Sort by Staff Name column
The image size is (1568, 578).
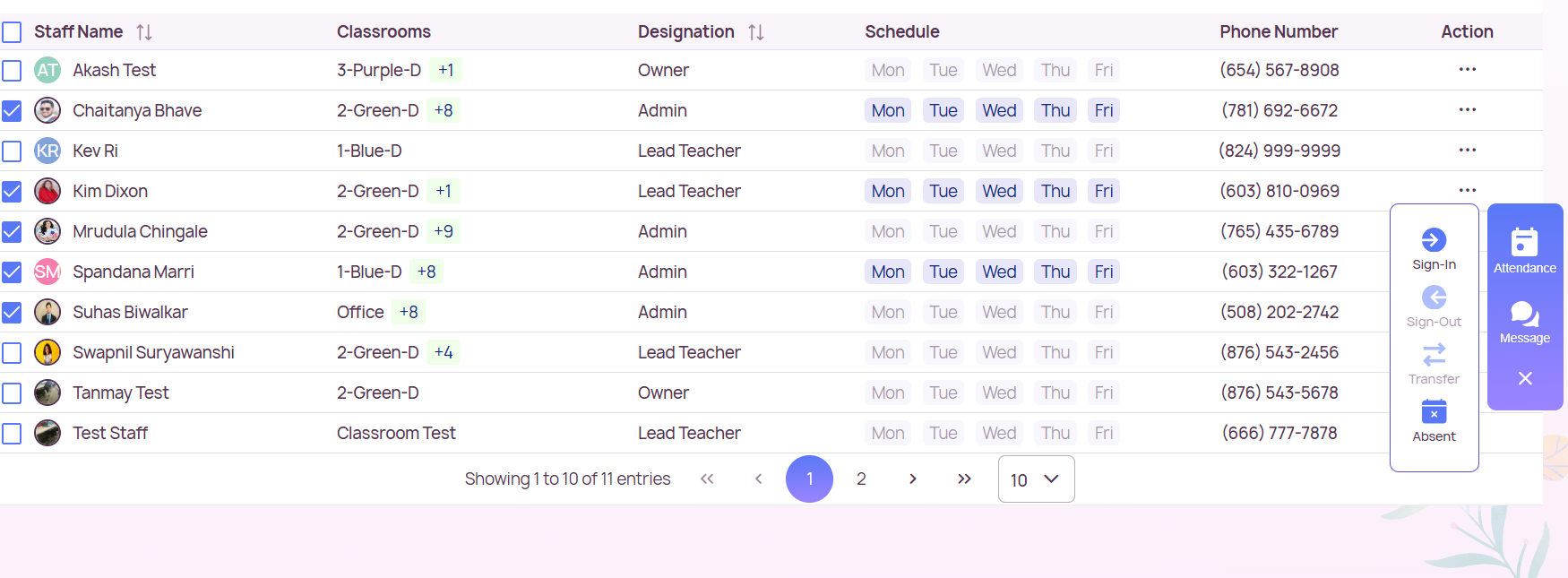click(144, 32)
